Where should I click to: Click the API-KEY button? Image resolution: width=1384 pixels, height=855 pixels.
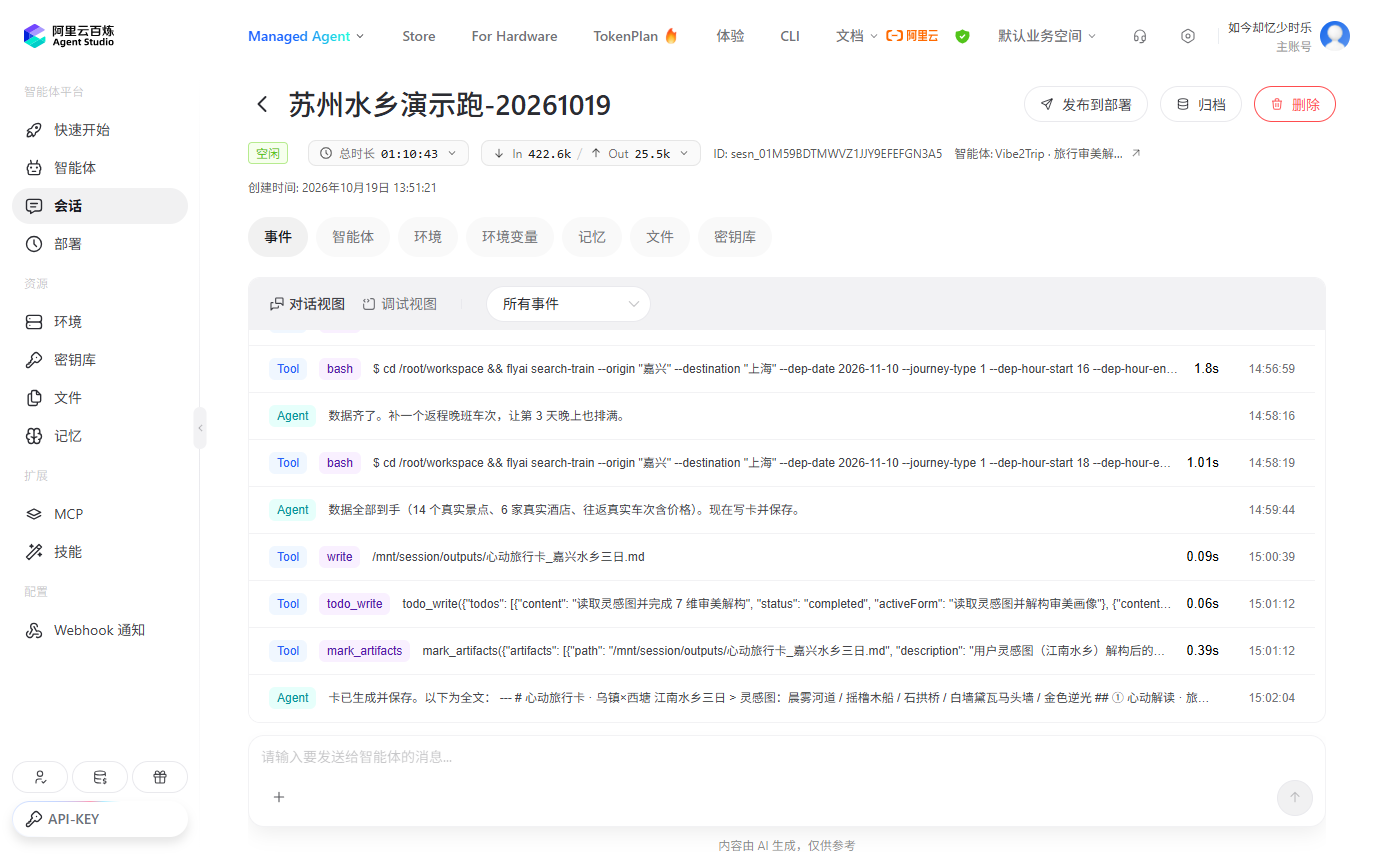(x=100, y=819)
